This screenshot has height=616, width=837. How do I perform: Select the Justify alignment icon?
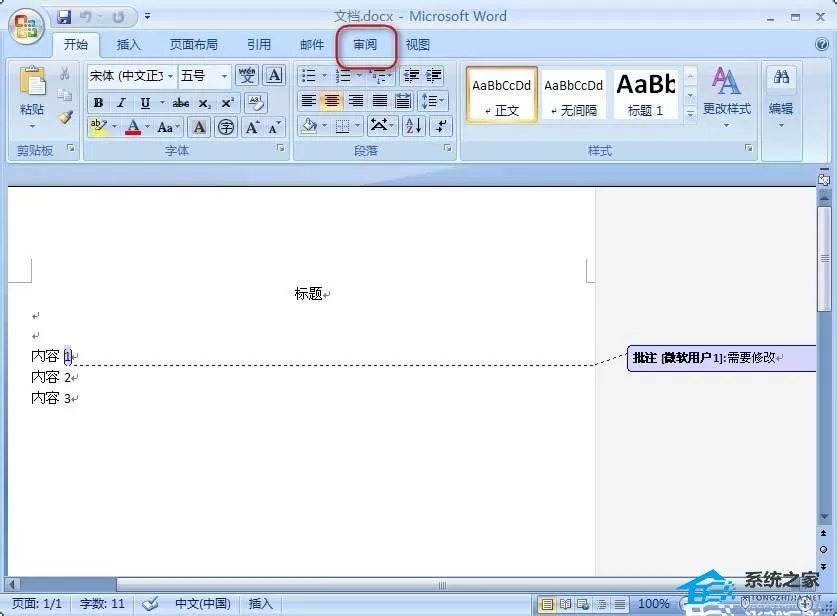coord(380,101)
